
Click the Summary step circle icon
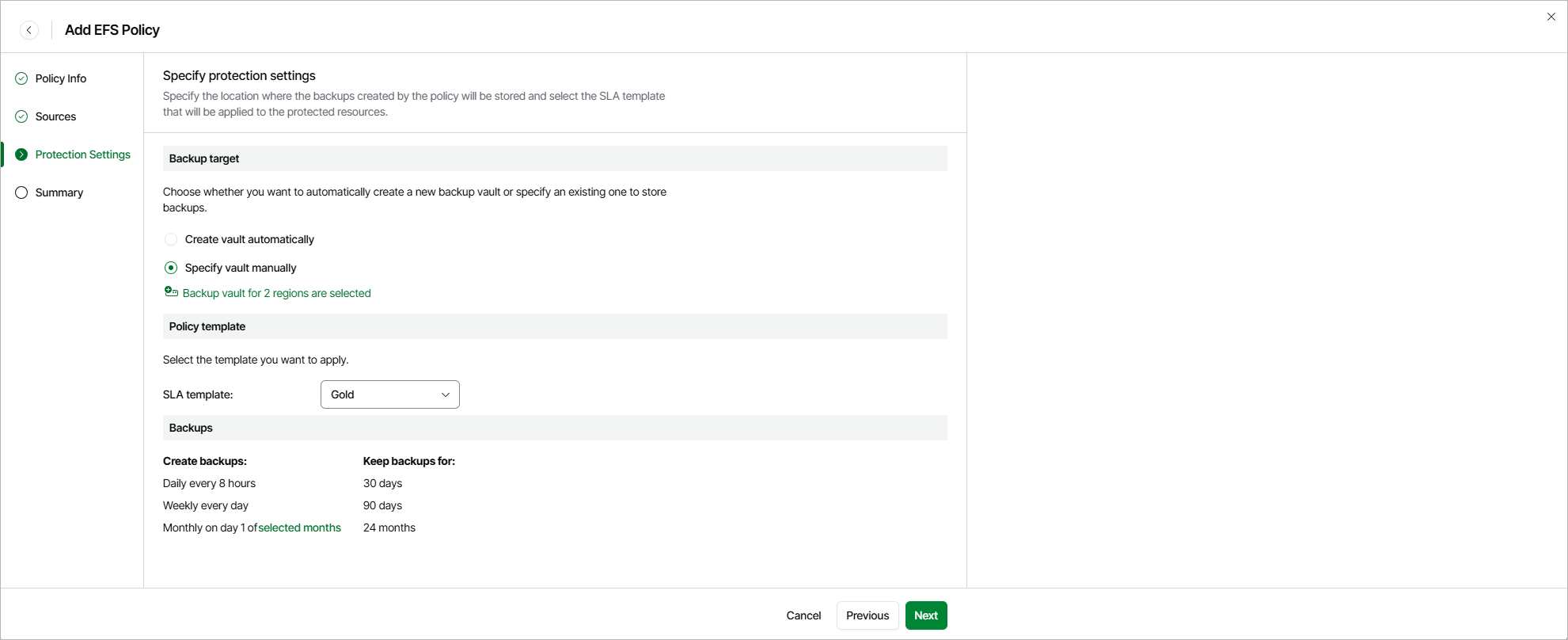[21, 192]
